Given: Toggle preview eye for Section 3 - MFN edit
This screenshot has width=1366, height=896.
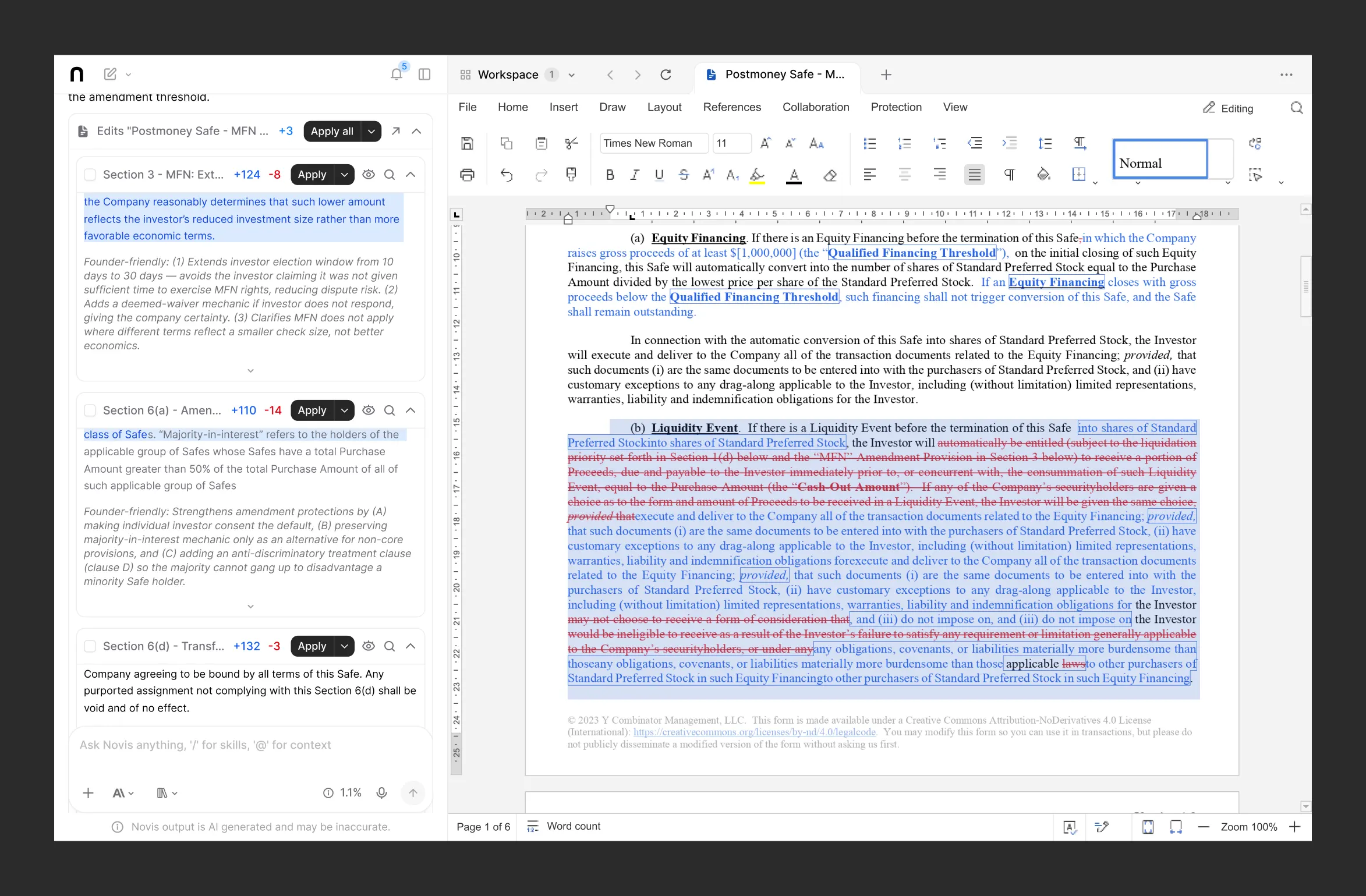Looking at the screenshot, I should pyautogui.click(x=369, y=175).
